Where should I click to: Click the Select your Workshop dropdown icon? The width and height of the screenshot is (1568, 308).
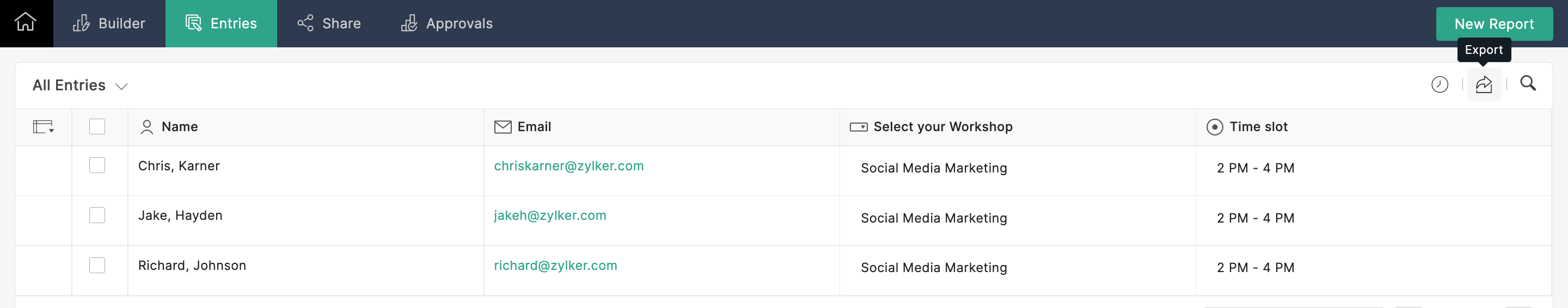(858, 127)
